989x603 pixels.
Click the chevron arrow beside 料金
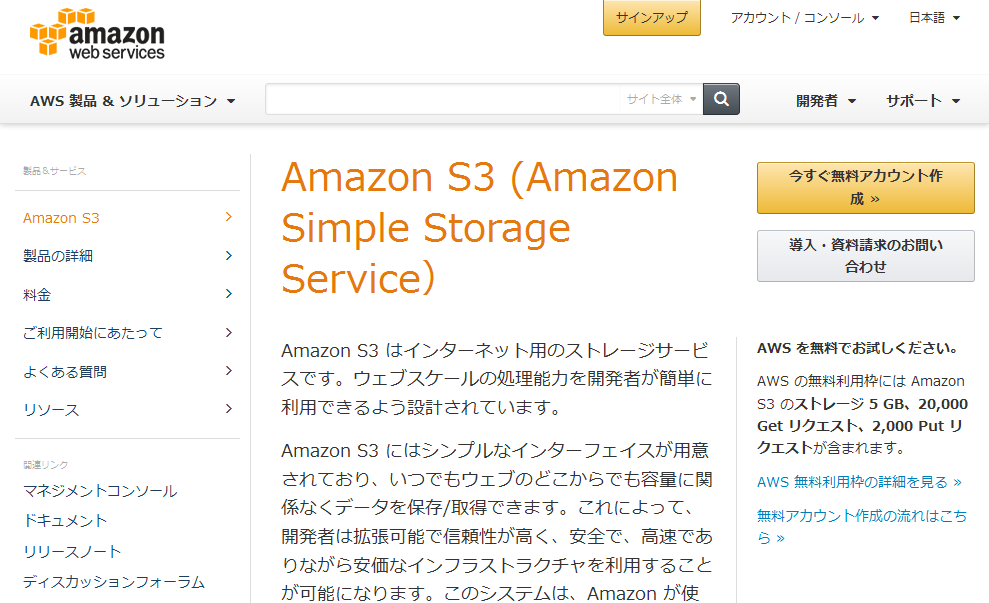click(229, 294)
